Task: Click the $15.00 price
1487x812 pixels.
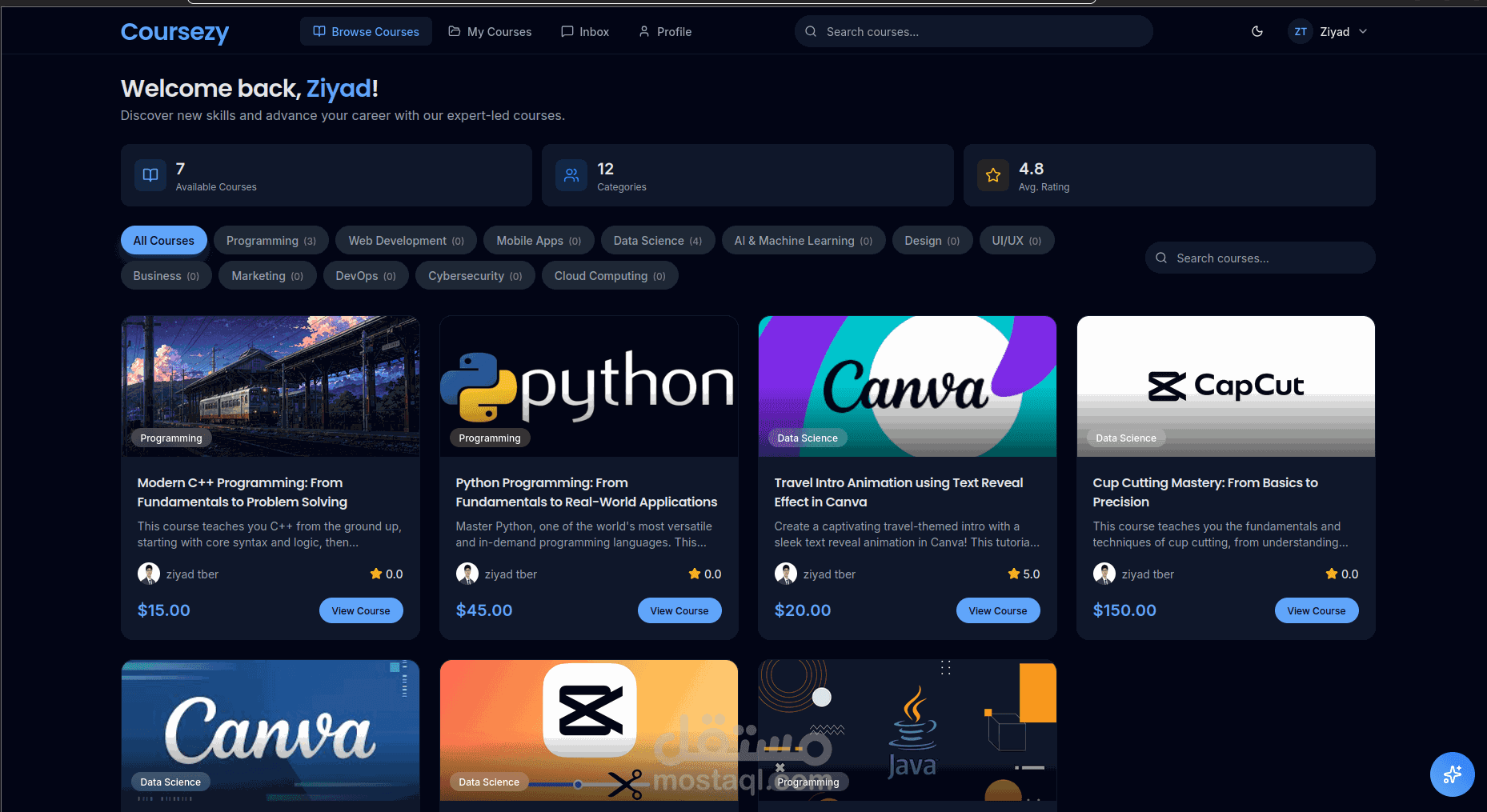Action: point(164,610)
